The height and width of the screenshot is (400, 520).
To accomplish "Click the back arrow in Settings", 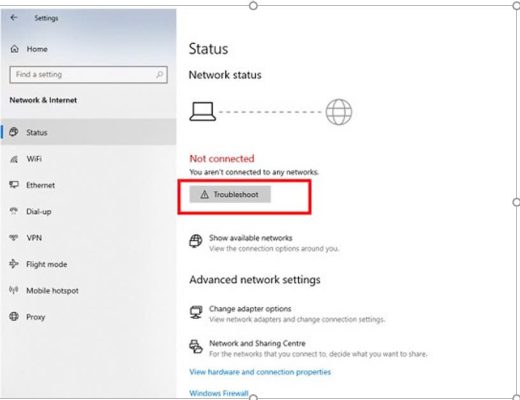I will point(14,18).
